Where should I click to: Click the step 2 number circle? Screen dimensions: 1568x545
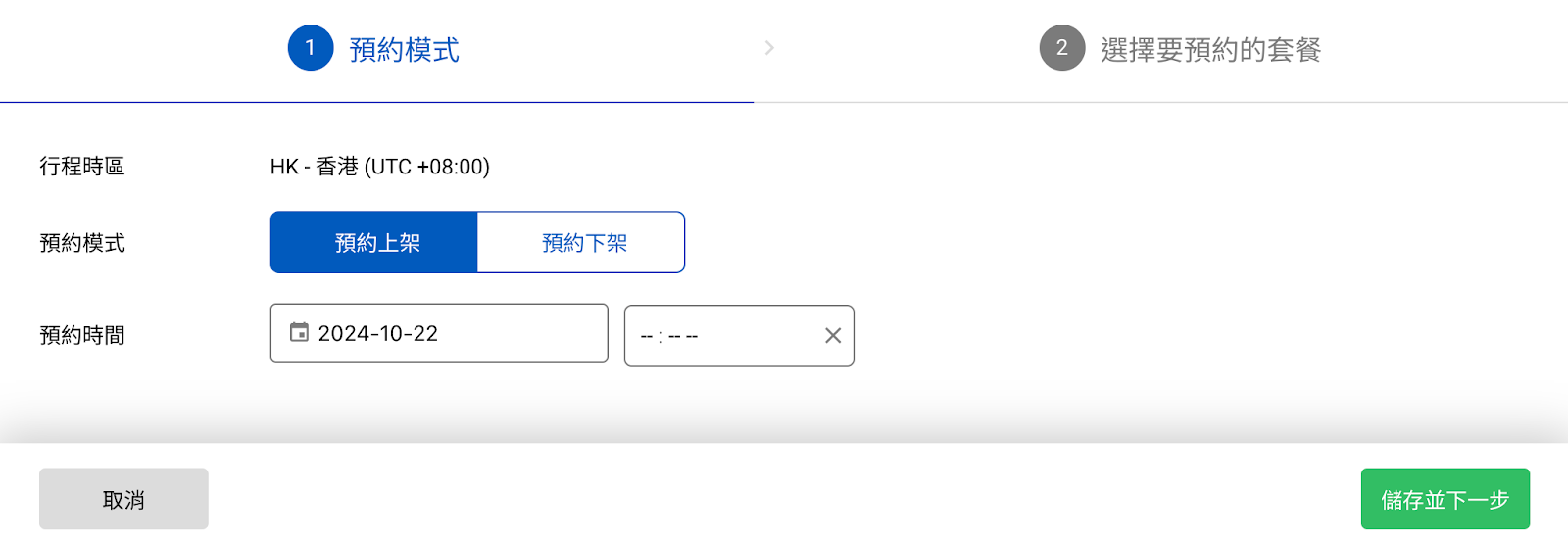(1062, 48)
